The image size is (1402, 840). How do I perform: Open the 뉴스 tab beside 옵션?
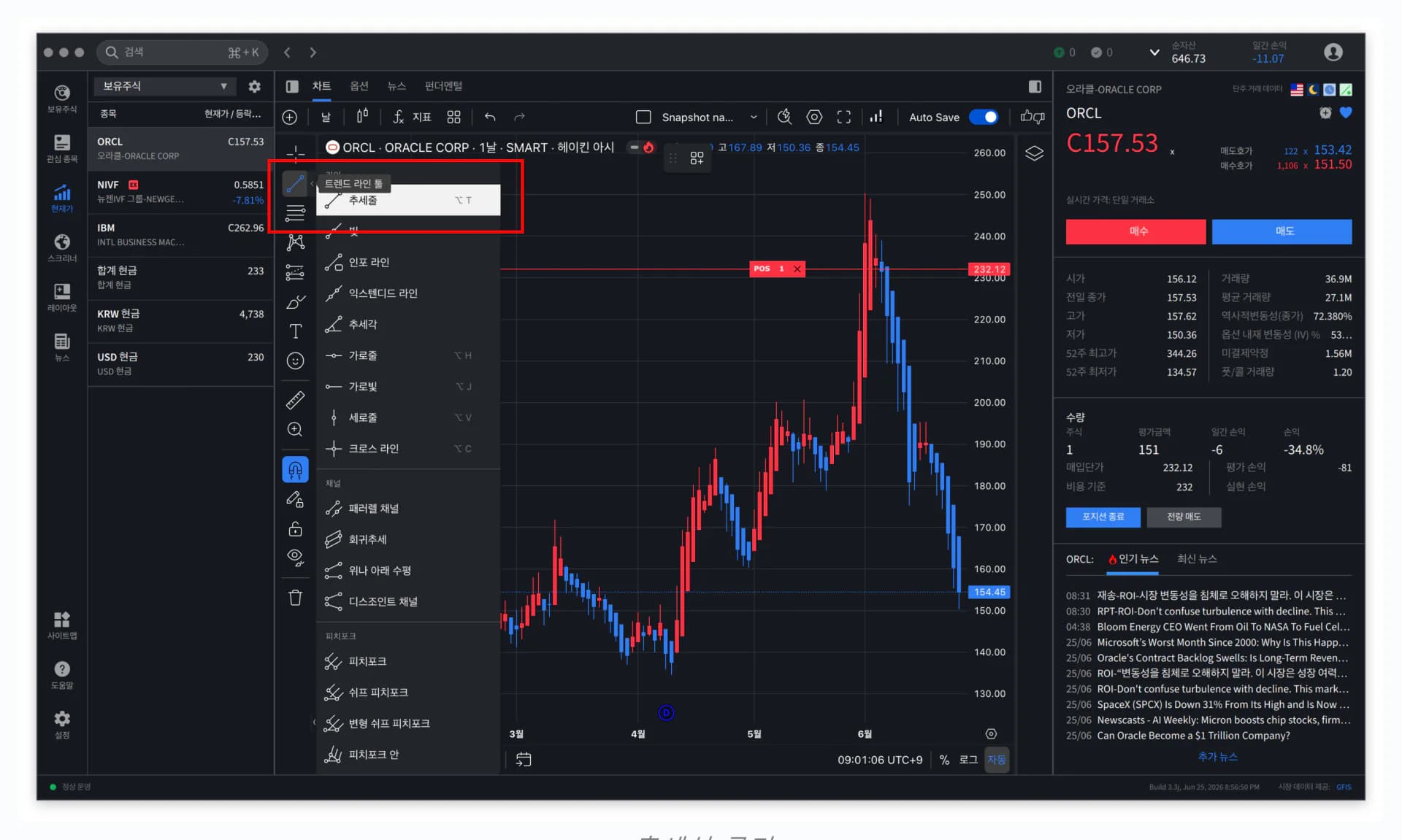[x=397, y=86]
